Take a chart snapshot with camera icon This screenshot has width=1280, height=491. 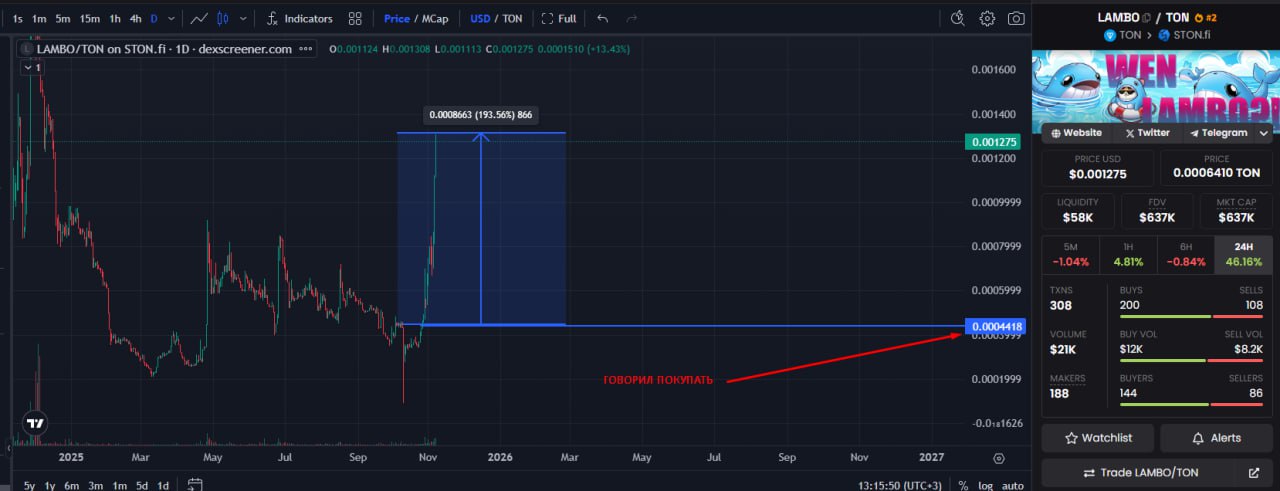tap(1016, 18)
